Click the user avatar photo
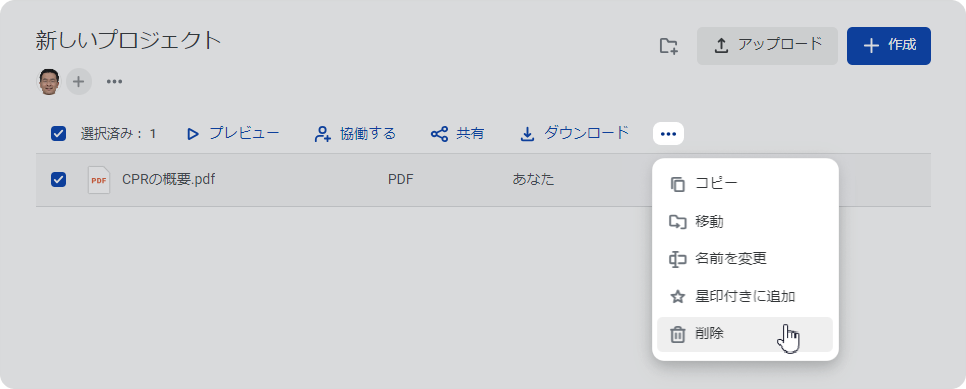The width and height of the screenshot is (966, 389). [x=49, y=81]
